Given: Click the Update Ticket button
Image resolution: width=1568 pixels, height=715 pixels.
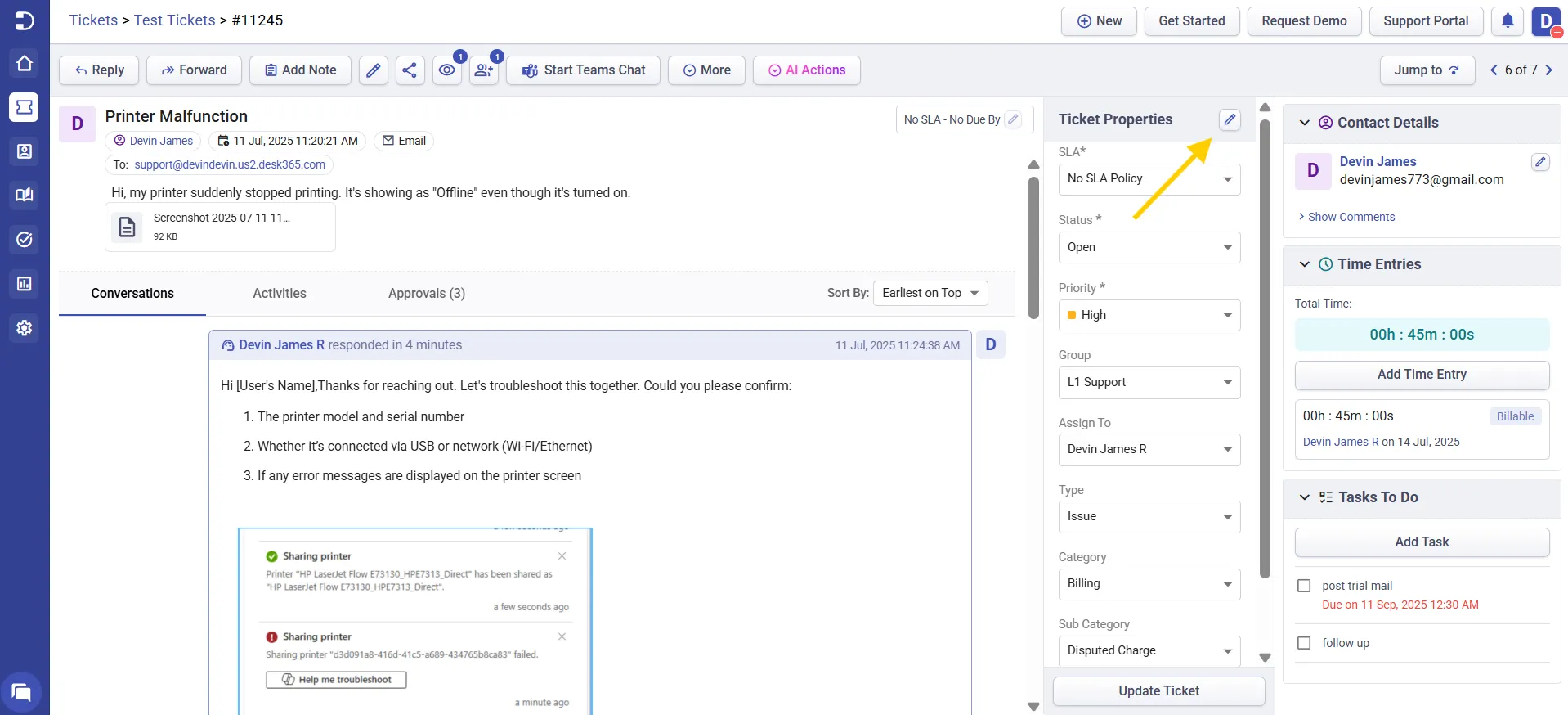Looking at the screenshot, I should click(1158, 690).
